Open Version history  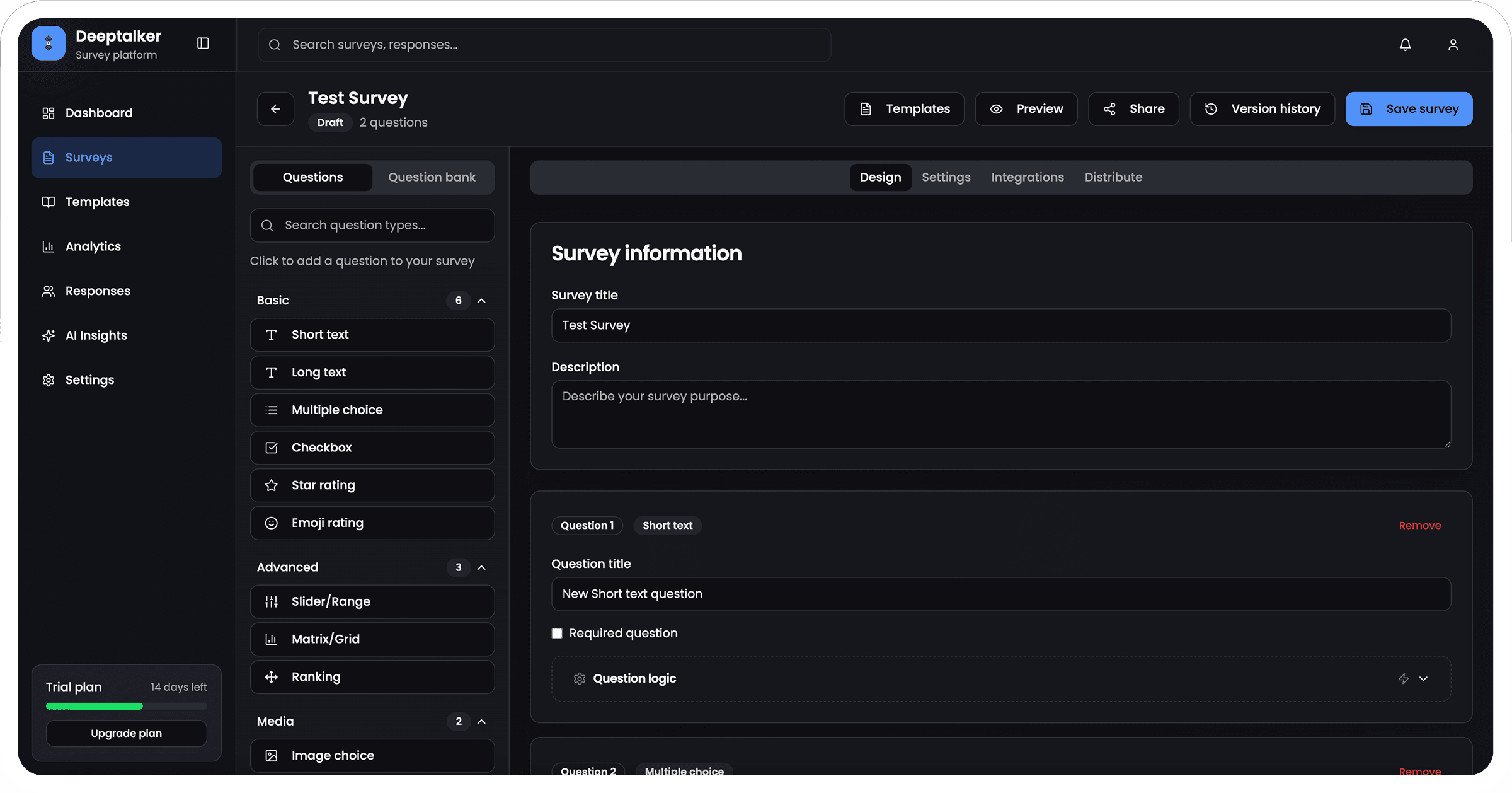[x=1262, y=109]
